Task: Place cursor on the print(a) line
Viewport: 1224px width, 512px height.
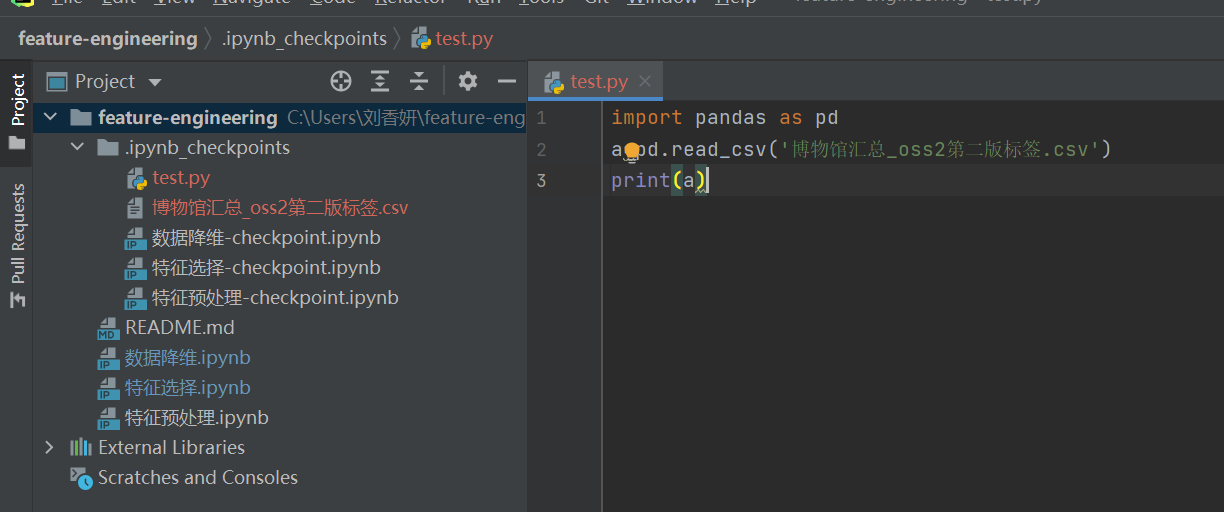Action: point(659,181)
